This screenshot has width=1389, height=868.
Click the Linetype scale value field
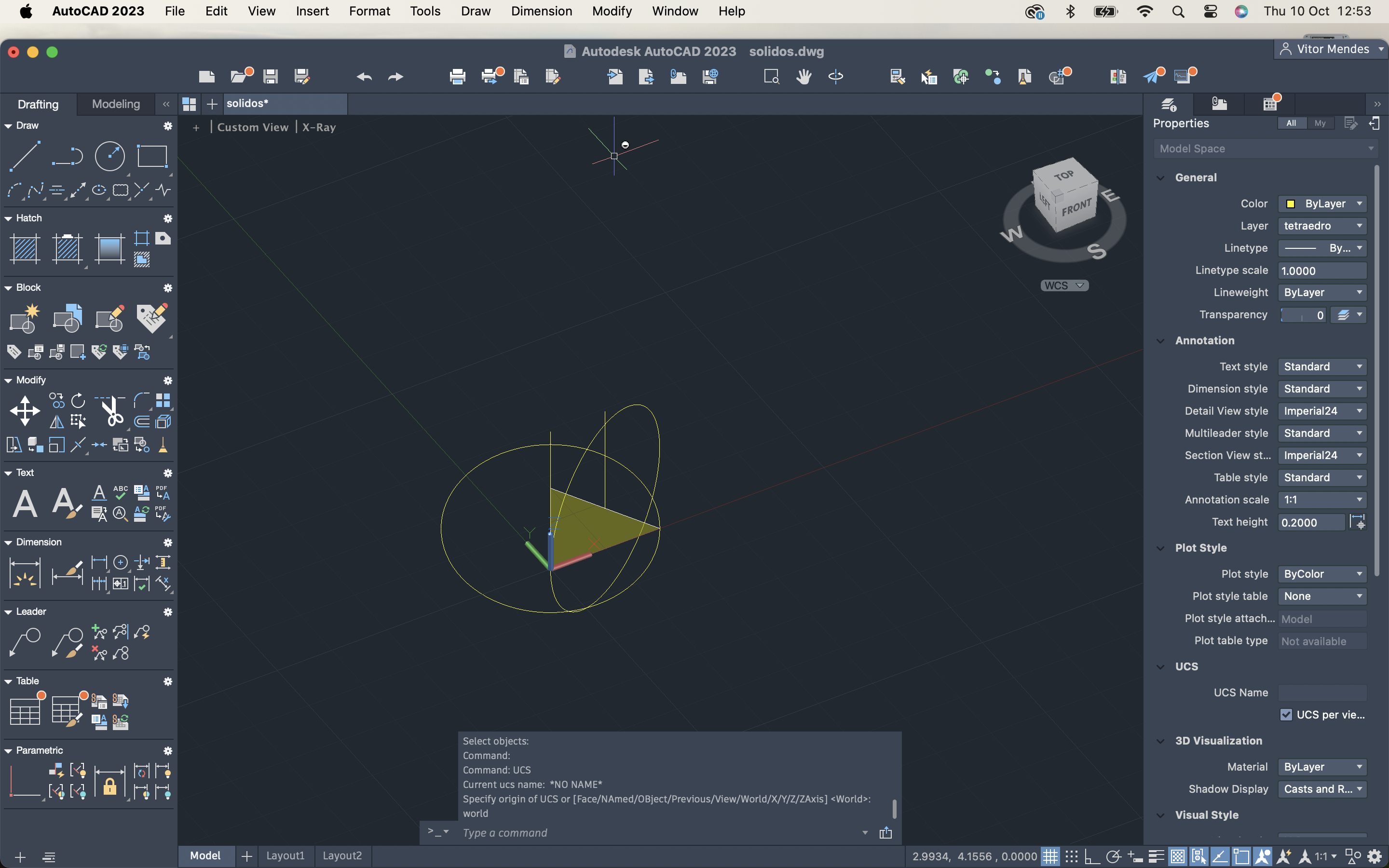[1322, 271]
